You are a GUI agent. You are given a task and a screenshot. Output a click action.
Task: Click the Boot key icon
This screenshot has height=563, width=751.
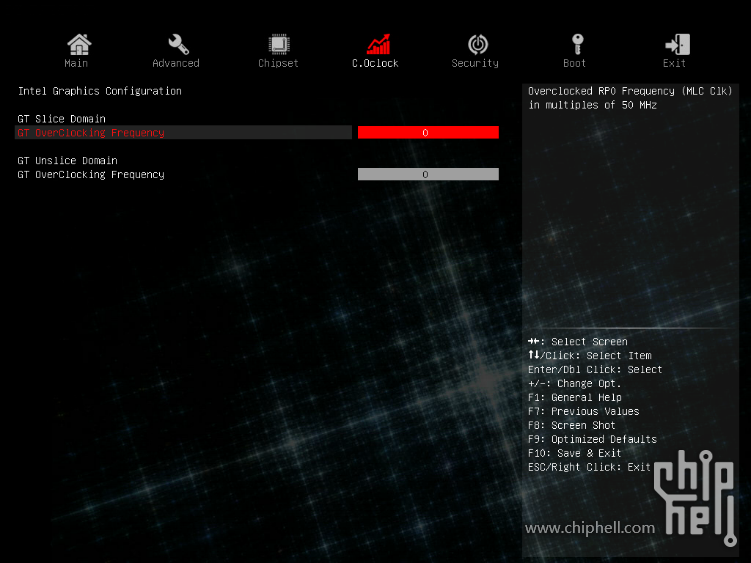pos(578,45)
